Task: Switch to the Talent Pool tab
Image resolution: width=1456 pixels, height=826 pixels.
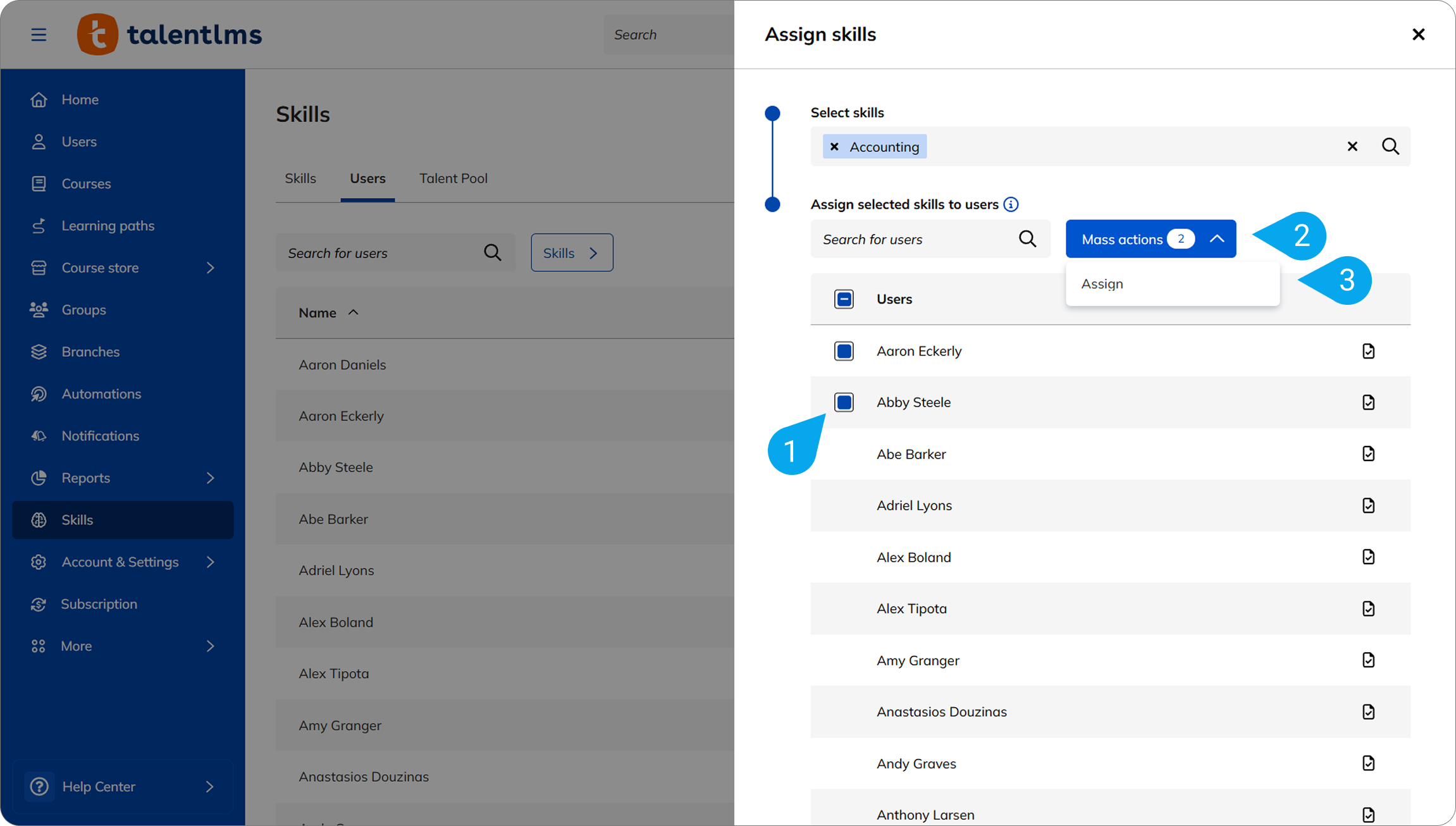Action: [x=453, y=178]
